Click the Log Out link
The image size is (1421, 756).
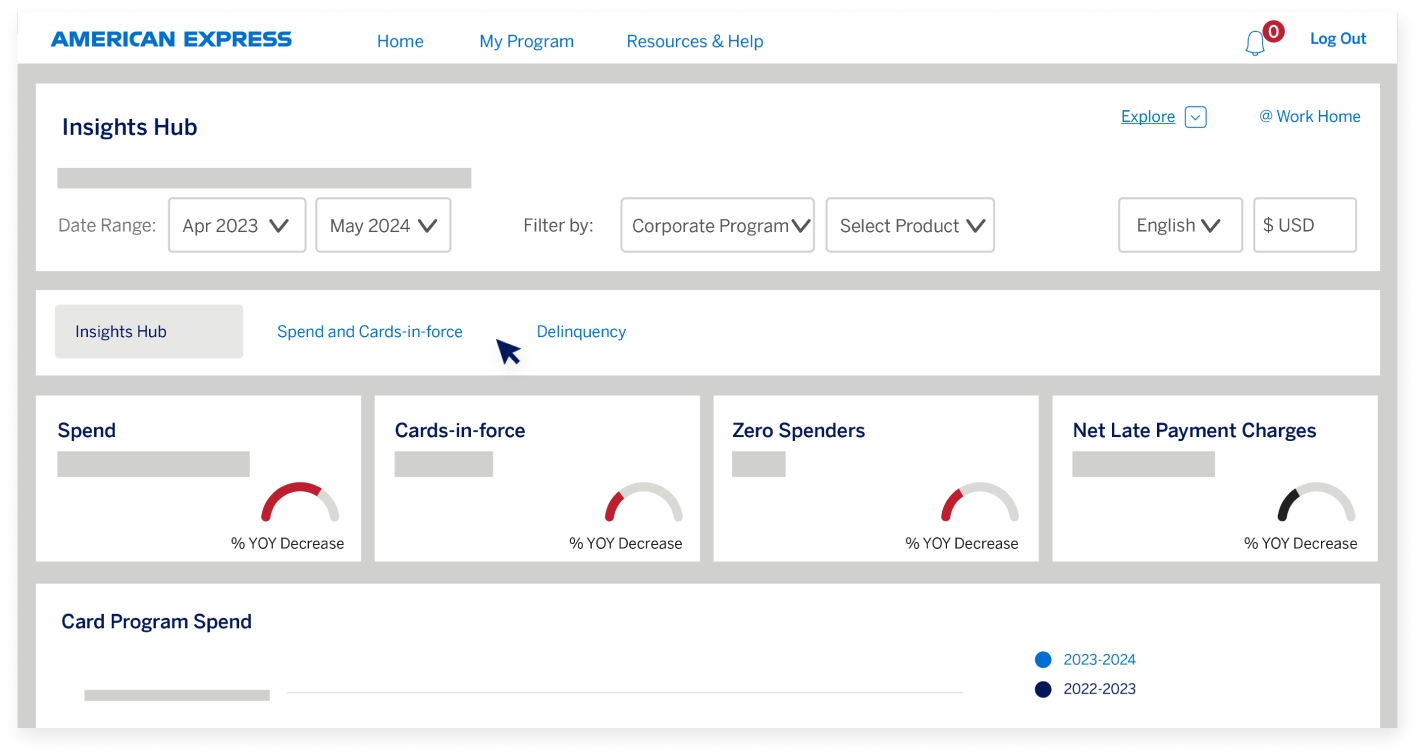coord(1338,38)
